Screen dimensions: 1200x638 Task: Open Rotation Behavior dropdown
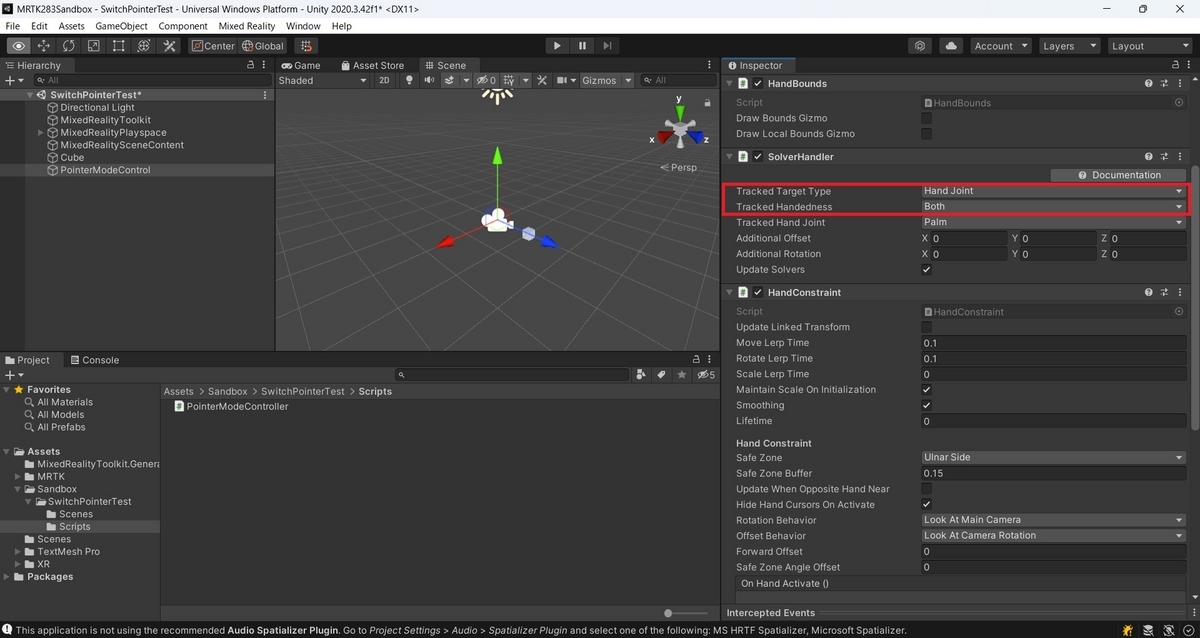(x=1053, y=520)
